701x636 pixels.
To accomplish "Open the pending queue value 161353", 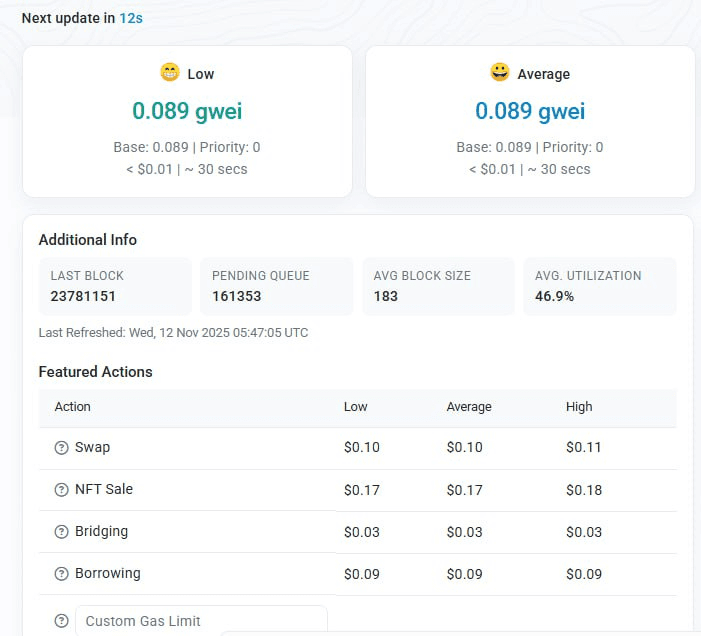I will click(x=236, y=296).
